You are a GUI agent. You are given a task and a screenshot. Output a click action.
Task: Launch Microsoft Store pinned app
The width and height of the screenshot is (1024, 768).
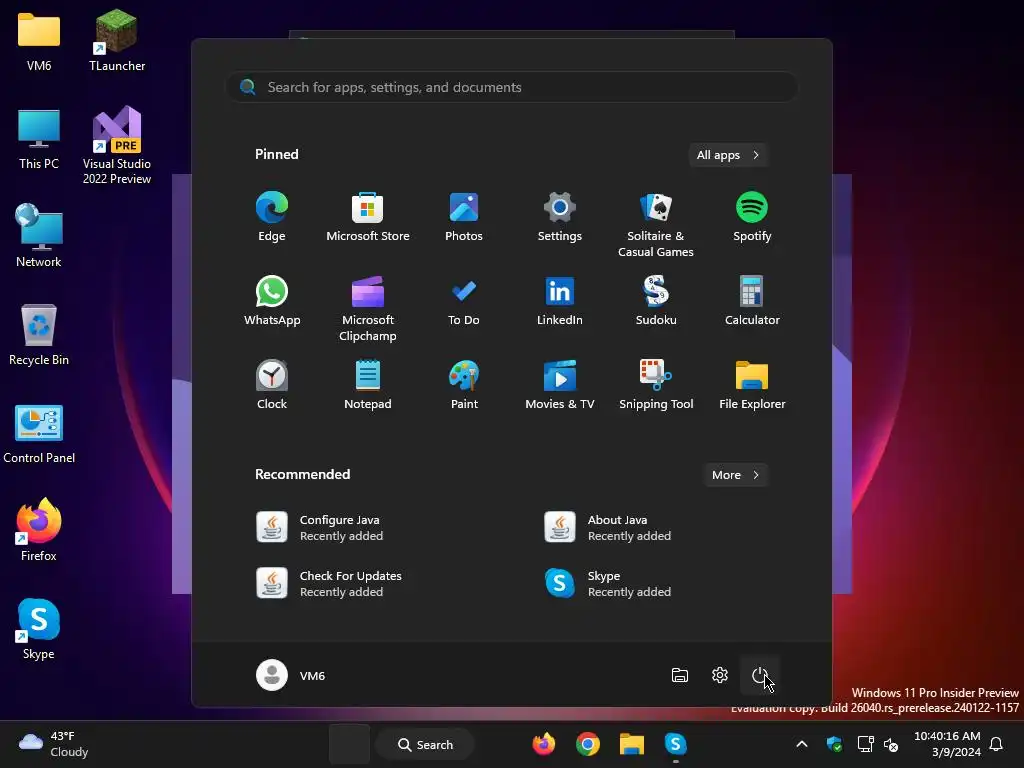368,217
